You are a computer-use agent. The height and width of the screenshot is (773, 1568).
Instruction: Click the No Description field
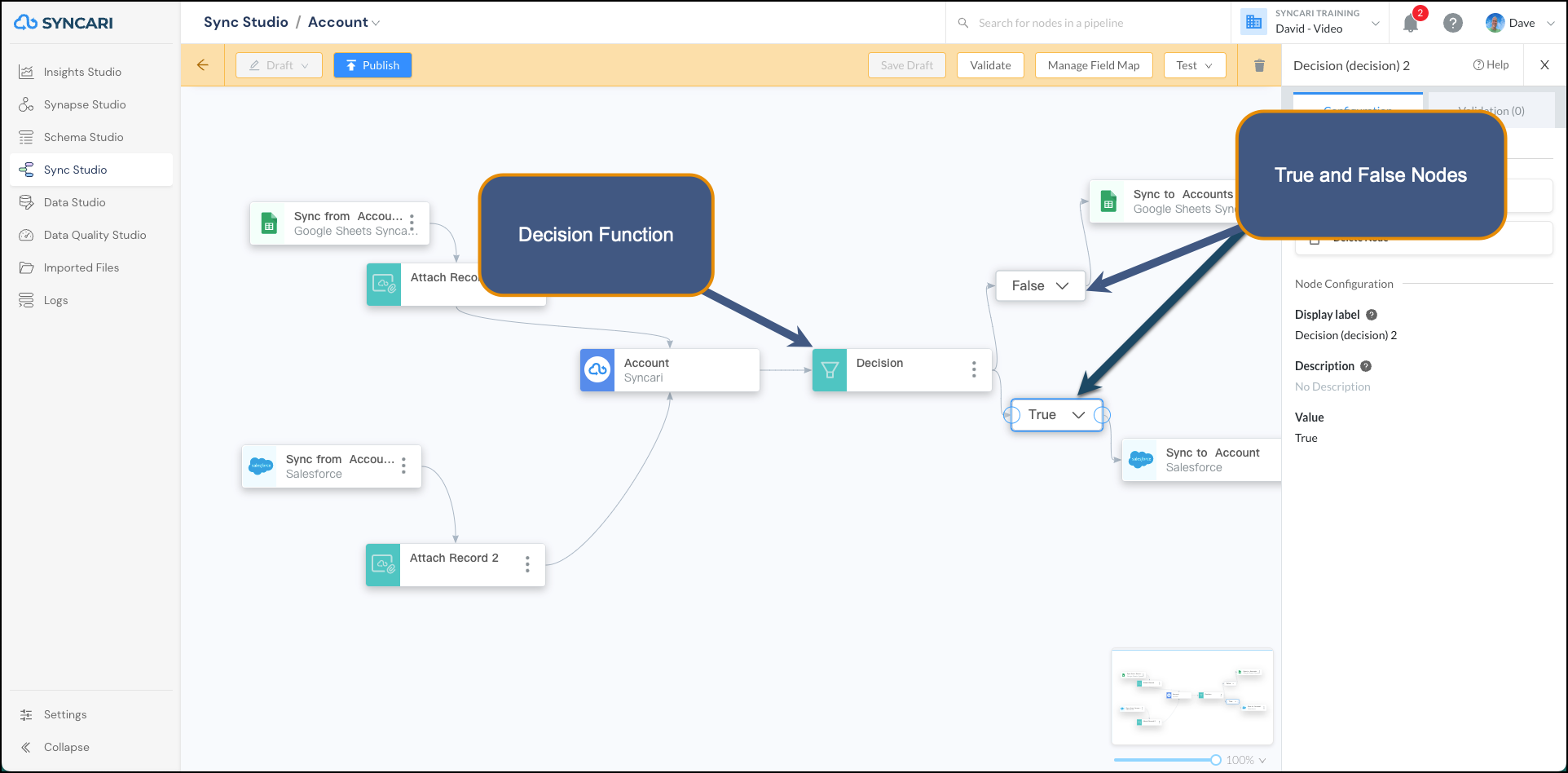click(1332, 386)
